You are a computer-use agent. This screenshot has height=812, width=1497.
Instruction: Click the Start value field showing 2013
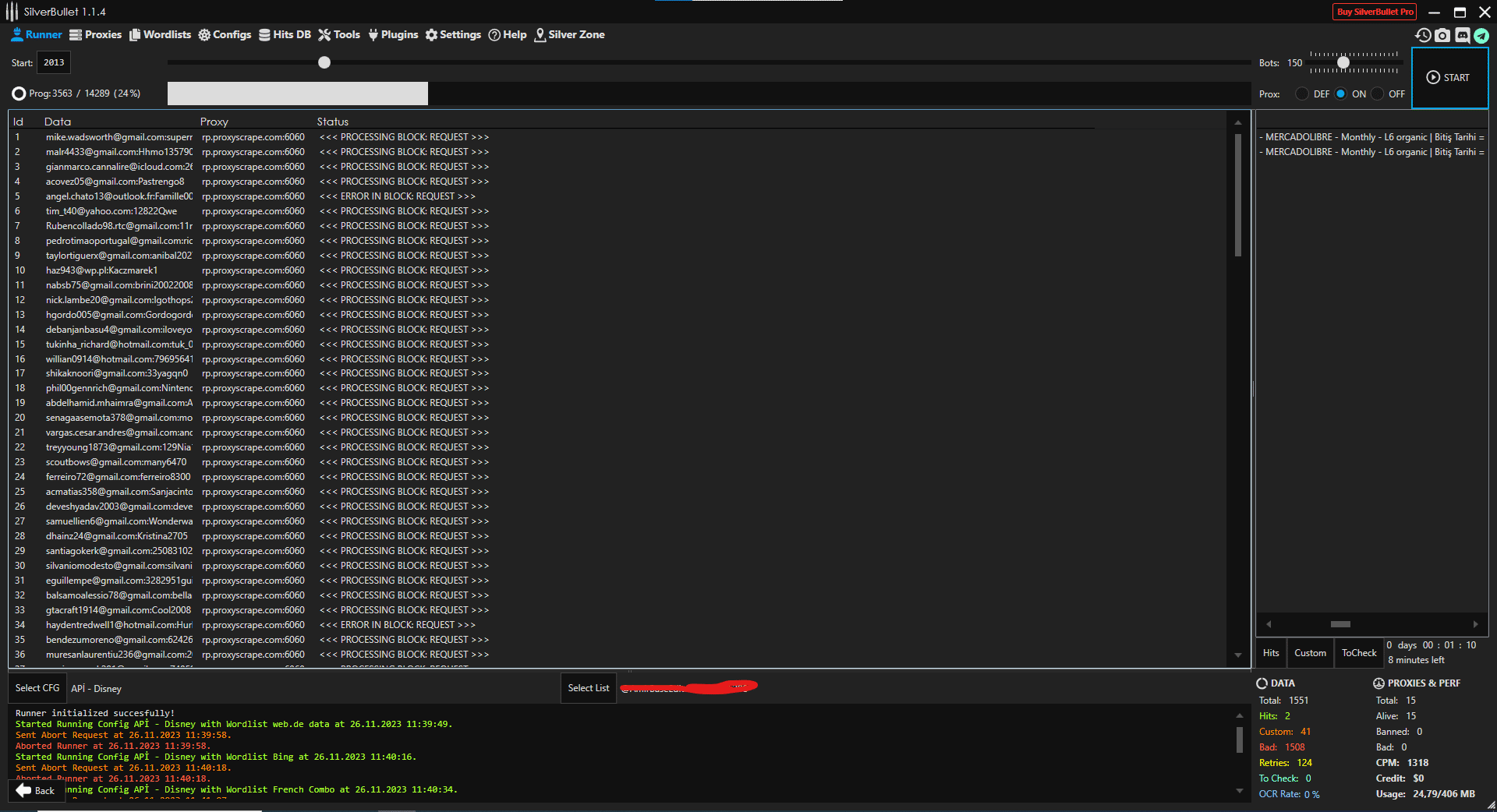tap(53, 62)
